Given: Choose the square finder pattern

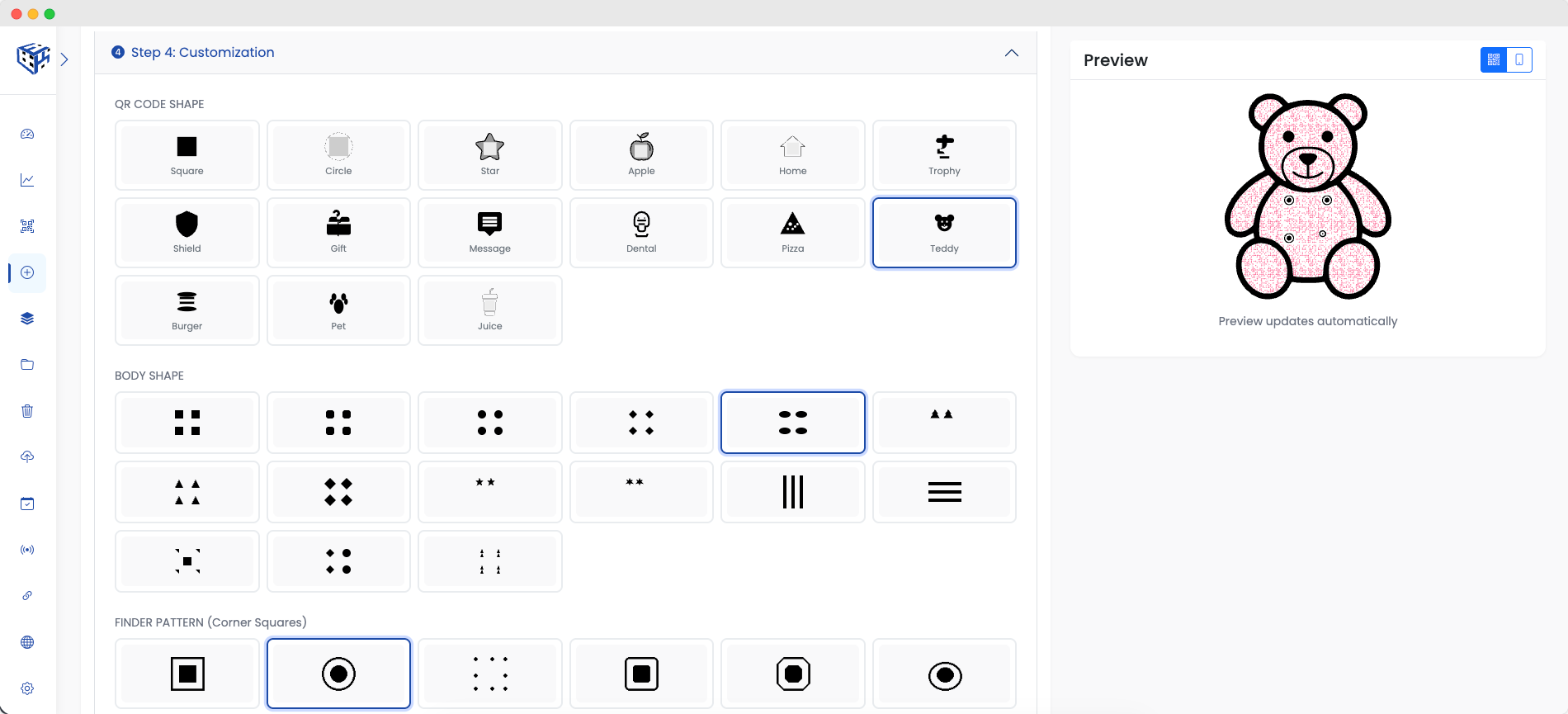Looking at the screenshot, I should tap(187, 674).
